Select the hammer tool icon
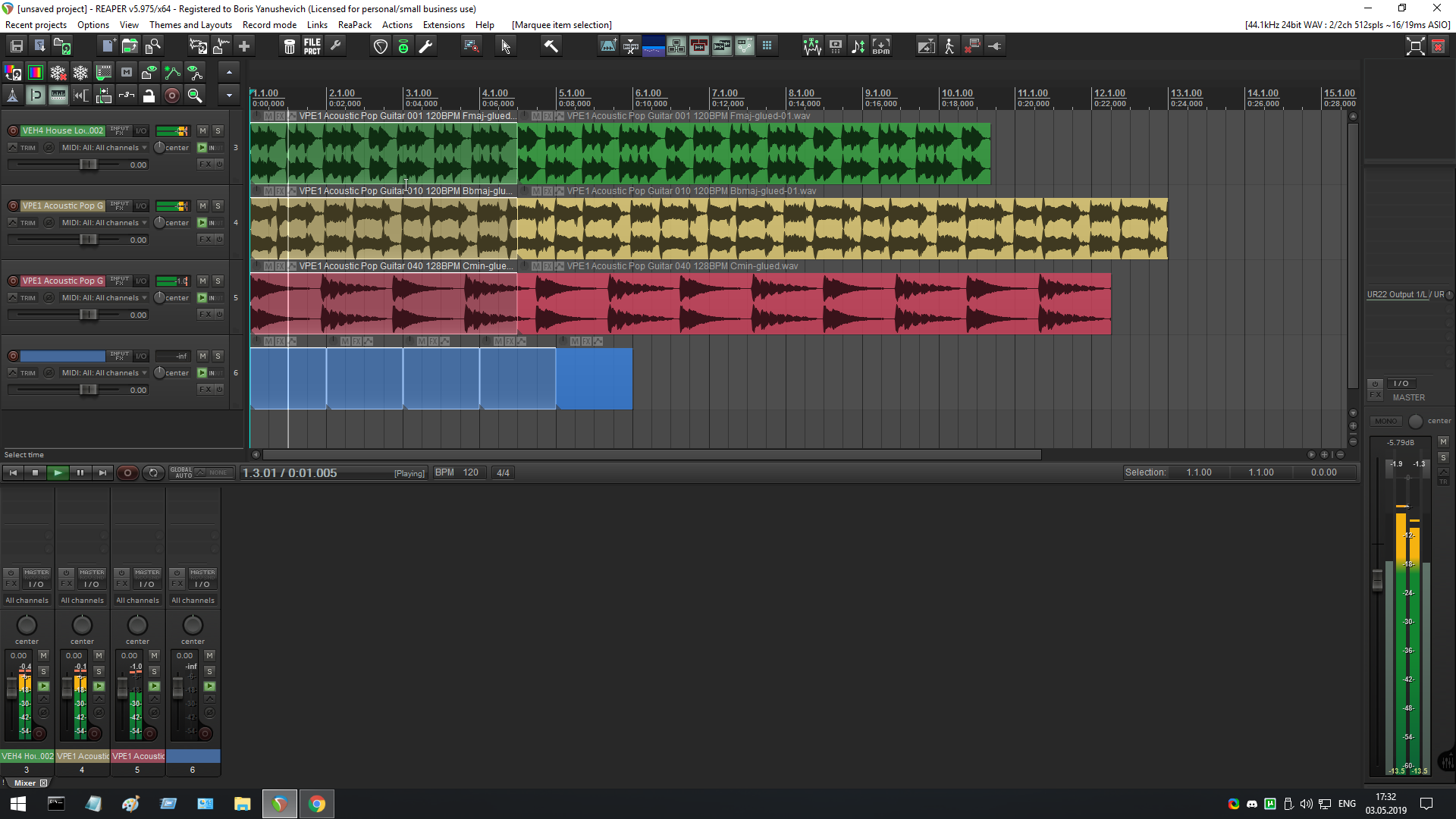This screenshot has height=819, width=1456. point(551,46)
